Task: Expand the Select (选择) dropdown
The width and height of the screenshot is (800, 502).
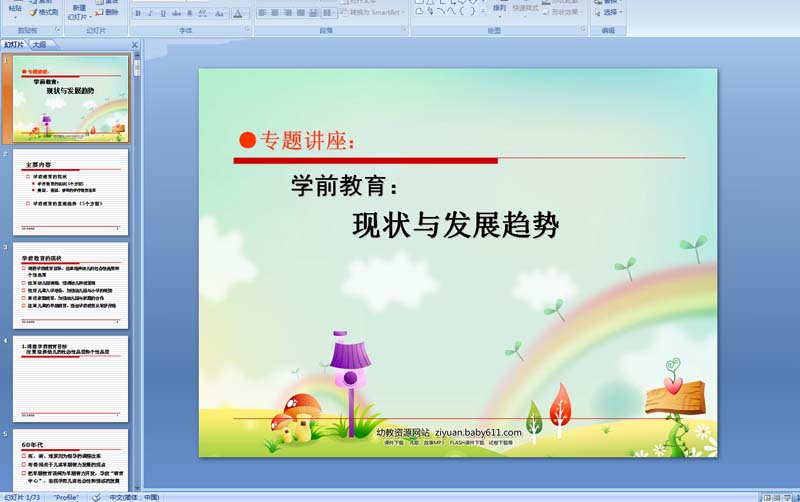Action: click(x=610, y=13)
